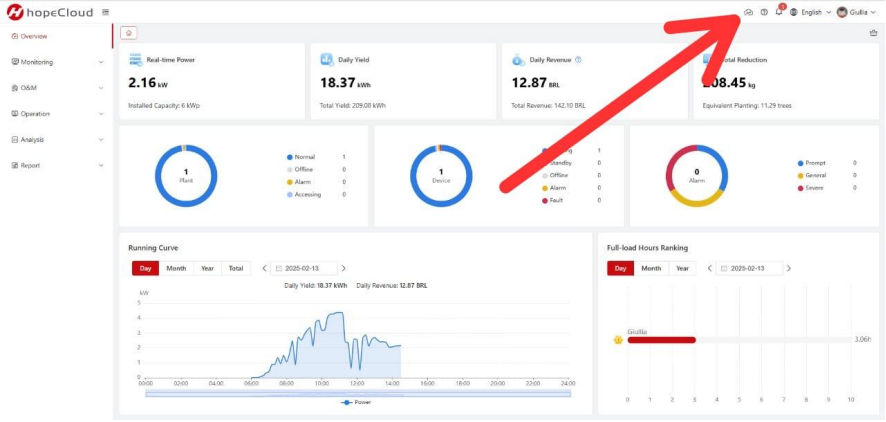The image size is (886, 422).
Task: Open the English language dropdown
Action: pos(810,12)
